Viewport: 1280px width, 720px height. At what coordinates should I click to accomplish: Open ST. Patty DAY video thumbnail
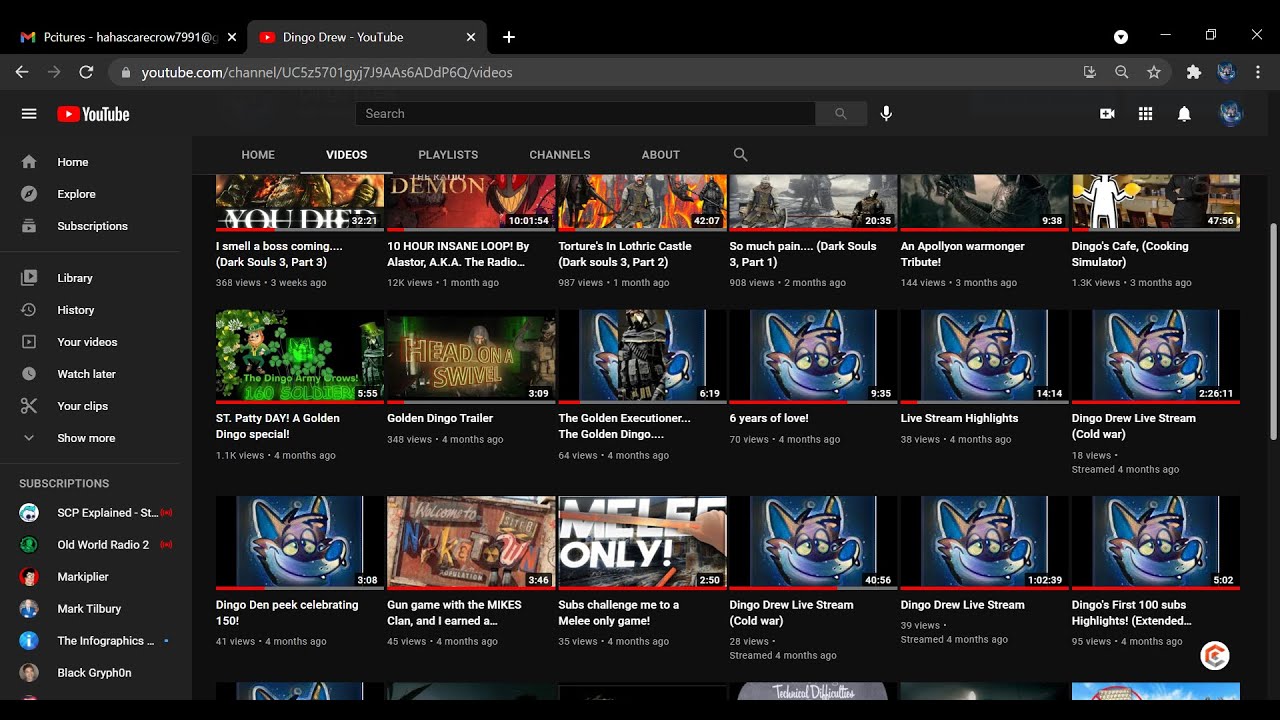300,357
